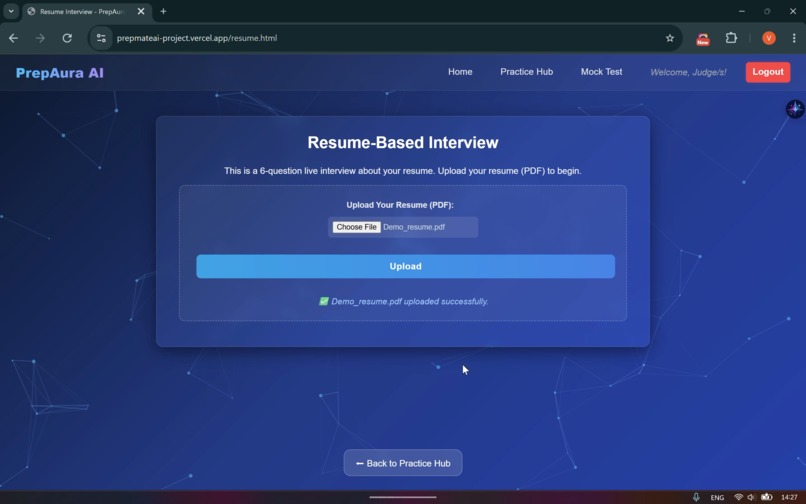
Task: Open a new browser tab
Action: point(163,11)
